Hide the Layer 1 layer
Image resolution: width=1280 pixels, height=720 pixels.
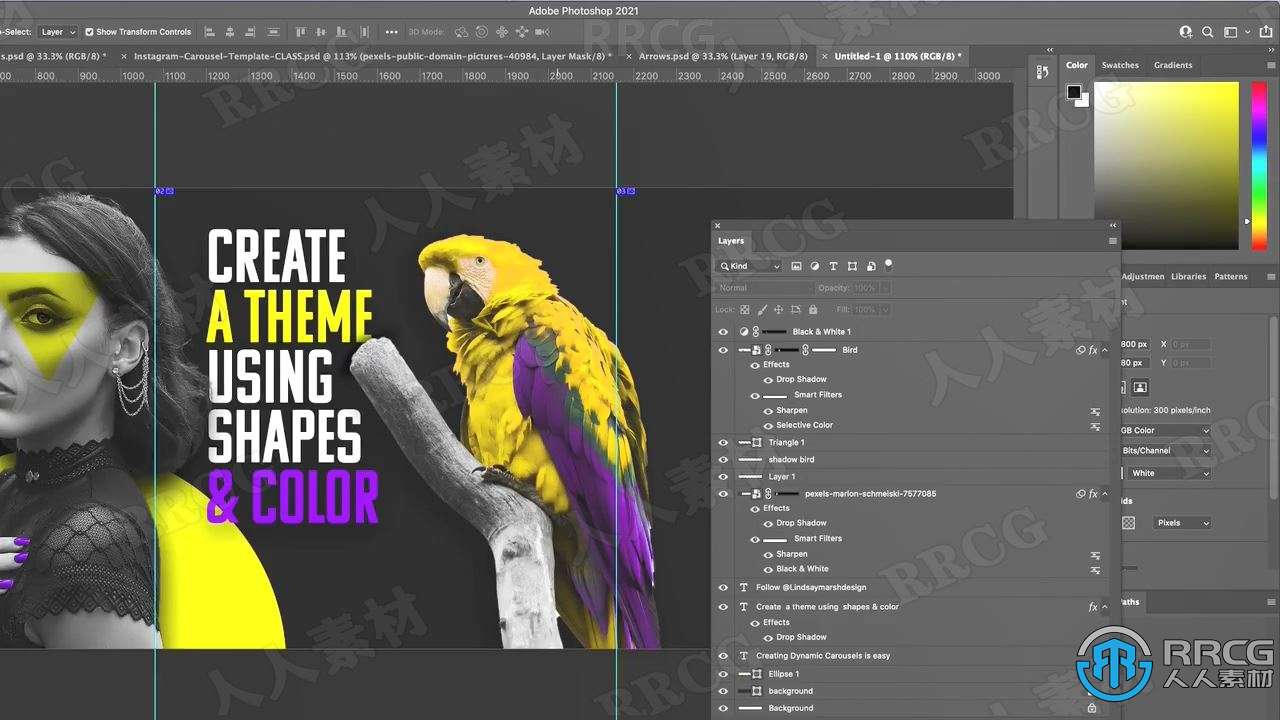723,477
